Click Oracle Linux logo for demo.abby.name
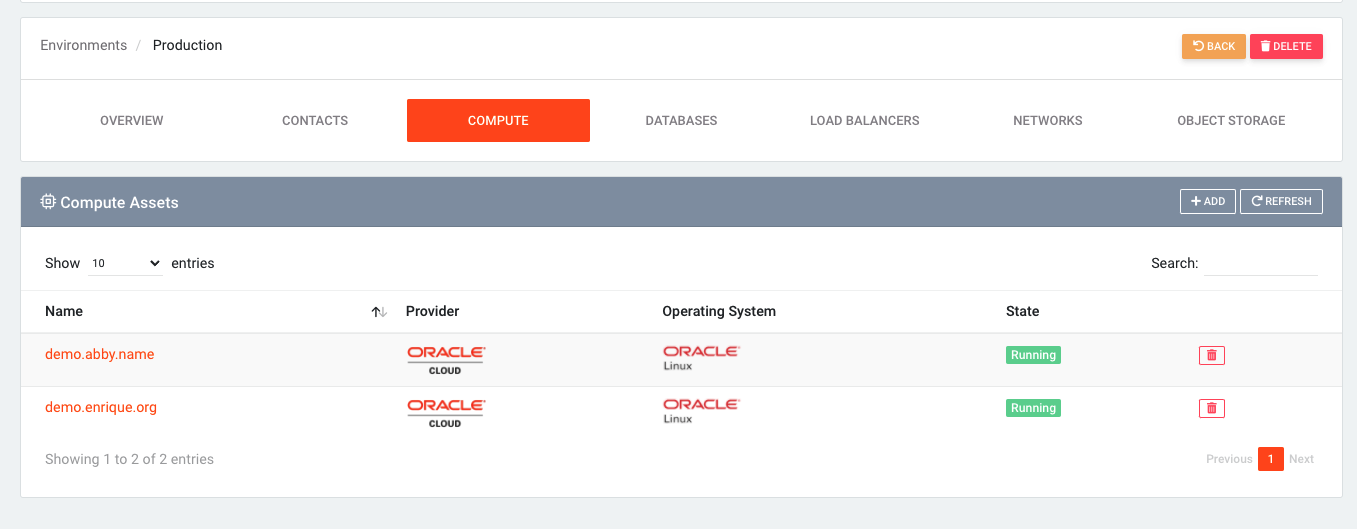The height and width of the screenshot is (529, 1357). coord(701,358)
